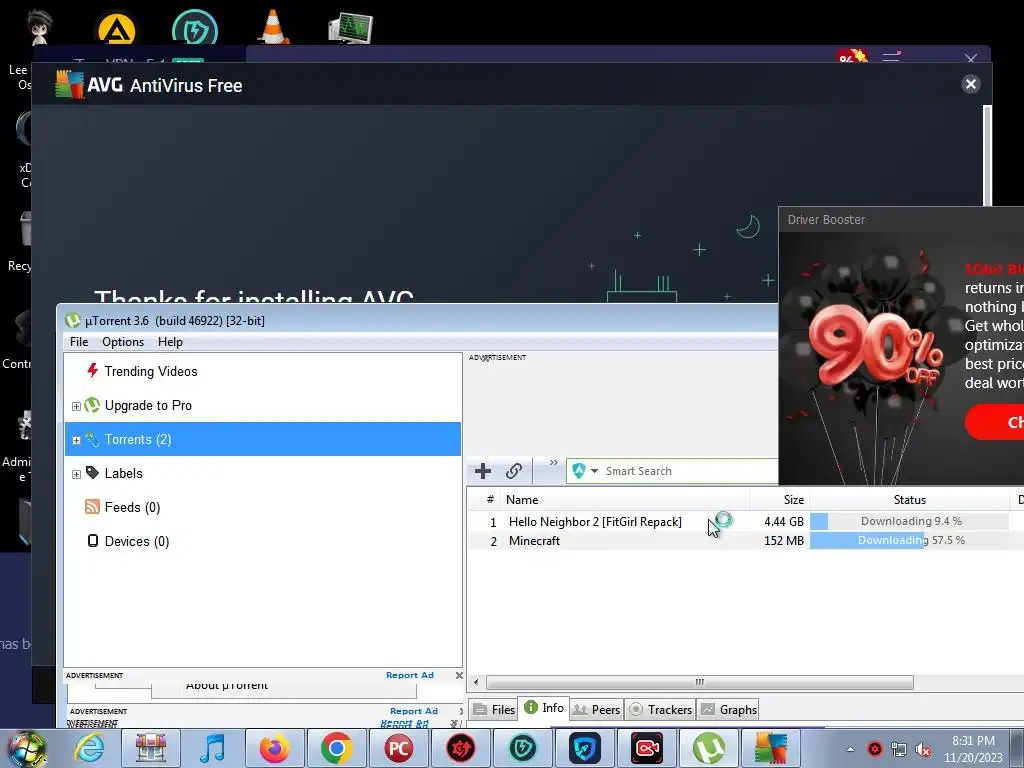Open the File menu in µTorrent

79,342
